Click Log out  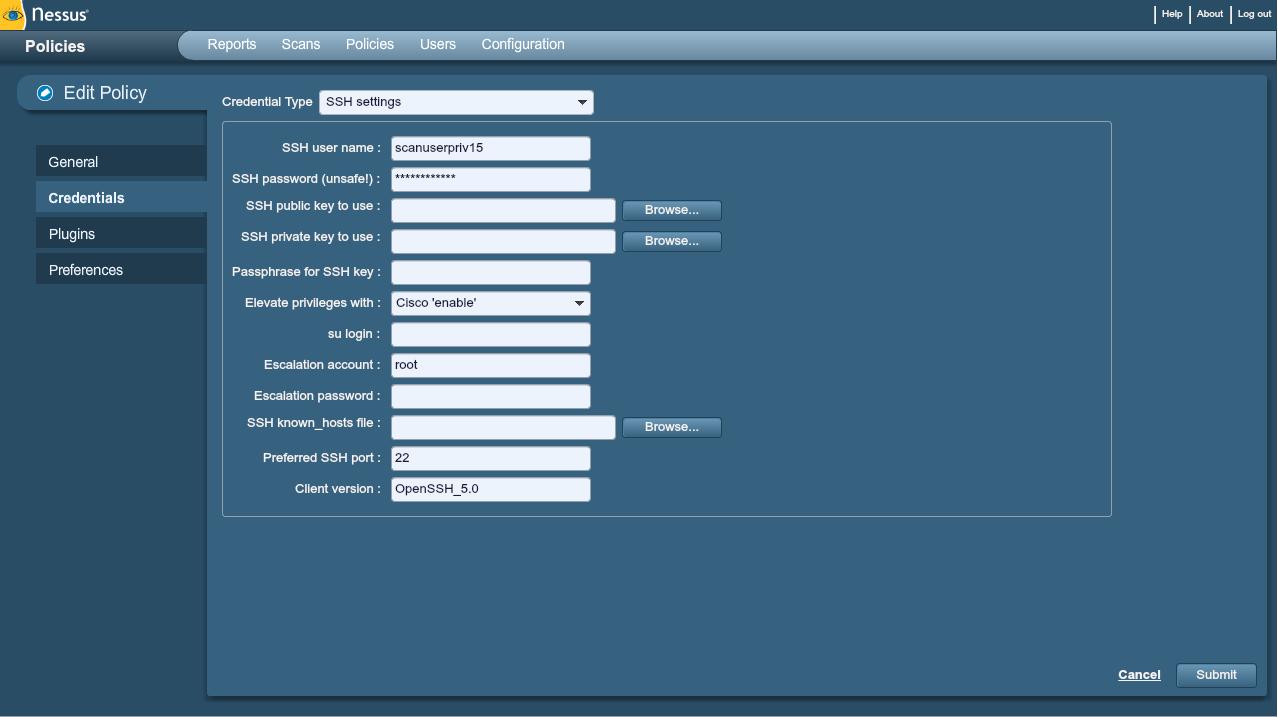click(x=1254, y=14)
